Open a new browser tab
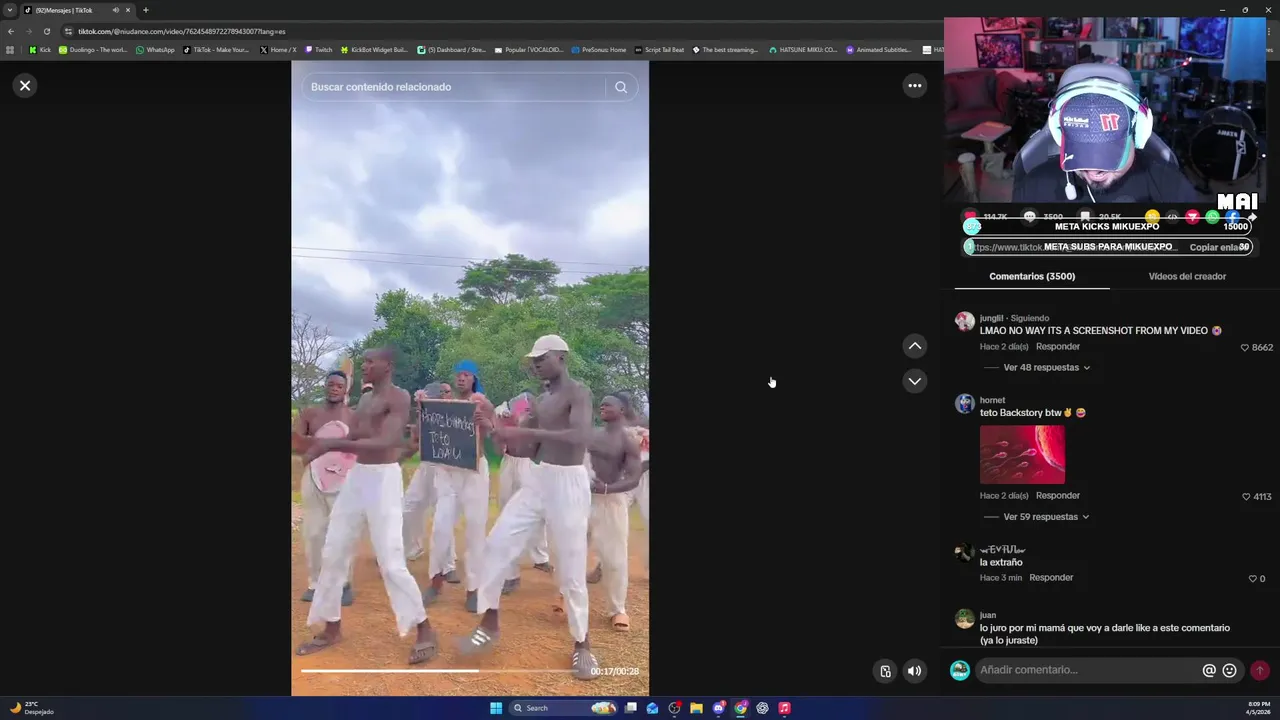Viewport: 1280px width, 720px height. pos(145,10)
